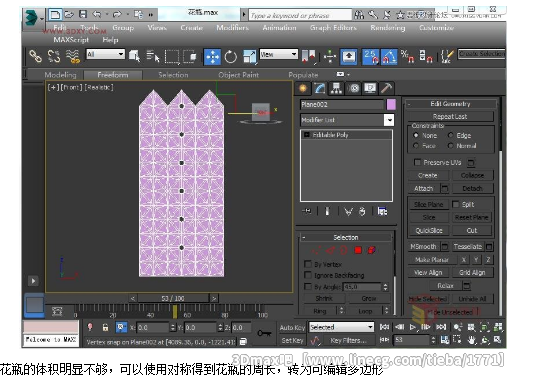Click the Plane002 object color swatch
Image resolution: width=544 pixels, height=379 pixels.
pyautogui.click(x=391, y=104)
